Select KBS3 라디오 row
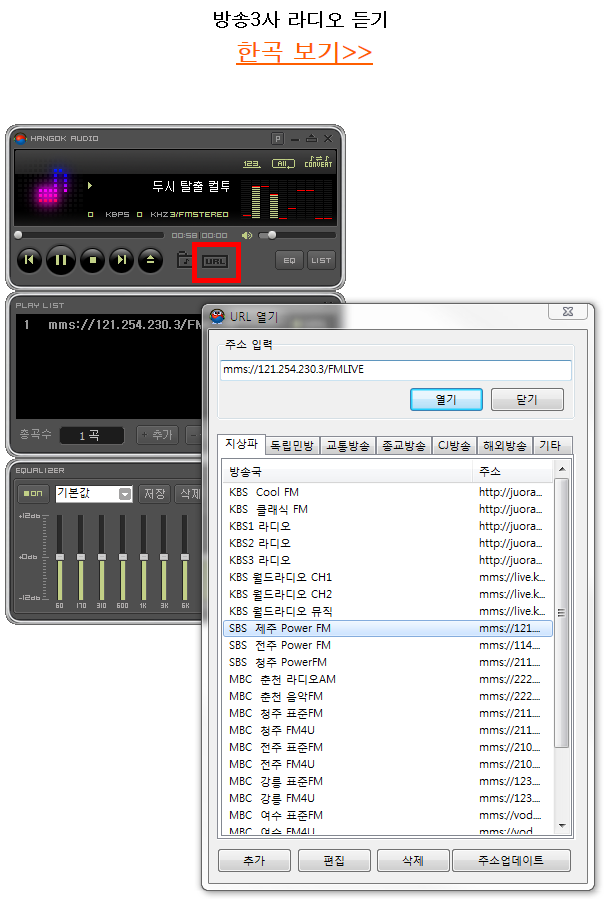 point(388,560)
